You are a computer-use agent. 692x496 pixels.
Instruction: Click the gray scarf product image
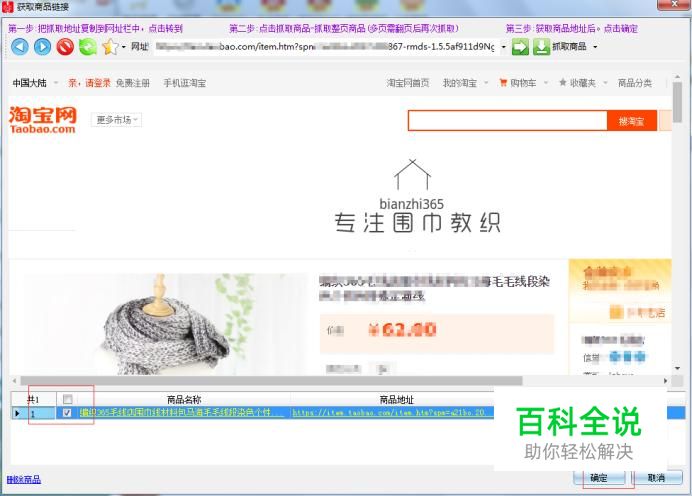164,324
